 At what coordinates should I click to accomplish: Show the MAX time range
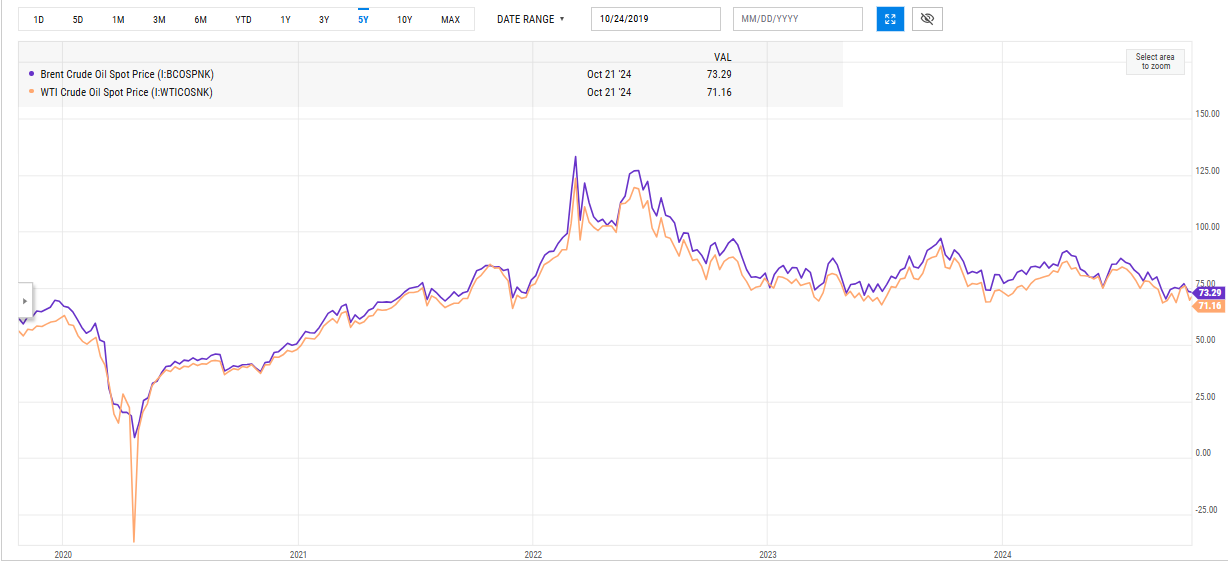point(450,20)
